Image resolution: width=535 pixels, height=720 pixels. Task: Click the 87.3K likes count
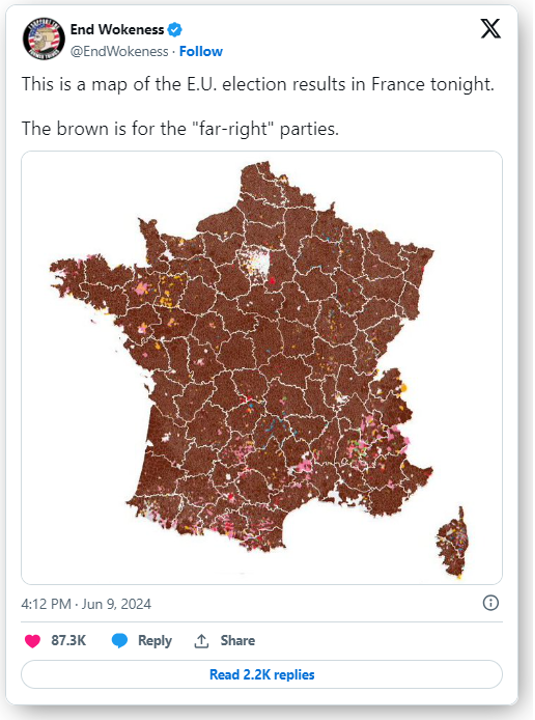68,641
